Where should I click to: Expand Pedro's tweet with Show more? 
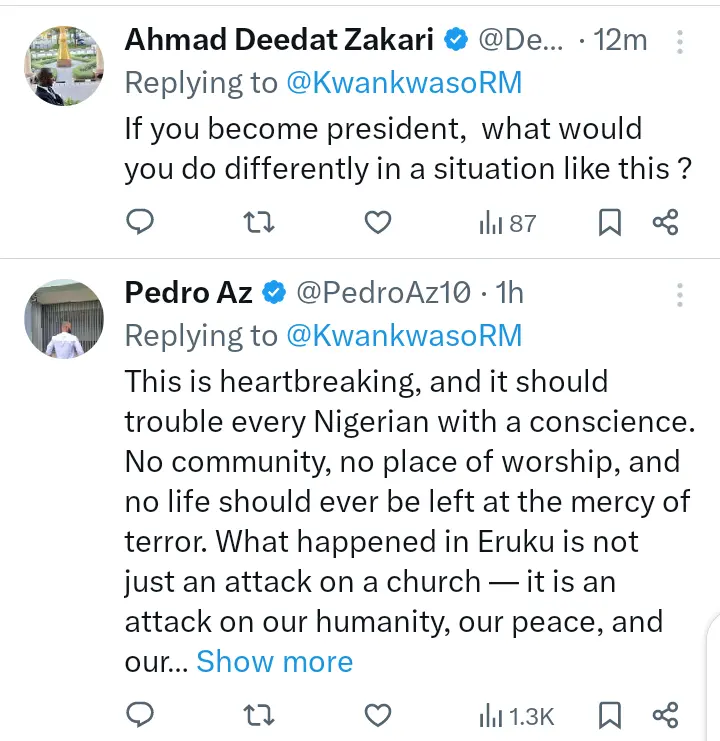274,662
